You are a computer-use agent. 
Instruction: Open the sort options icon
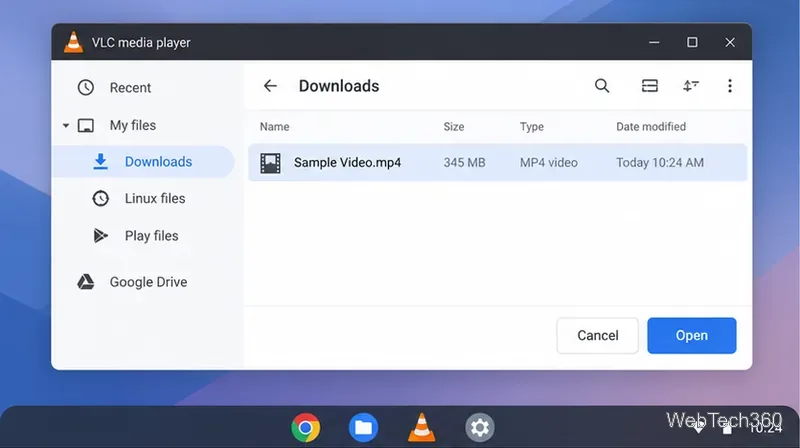point(691,86)
